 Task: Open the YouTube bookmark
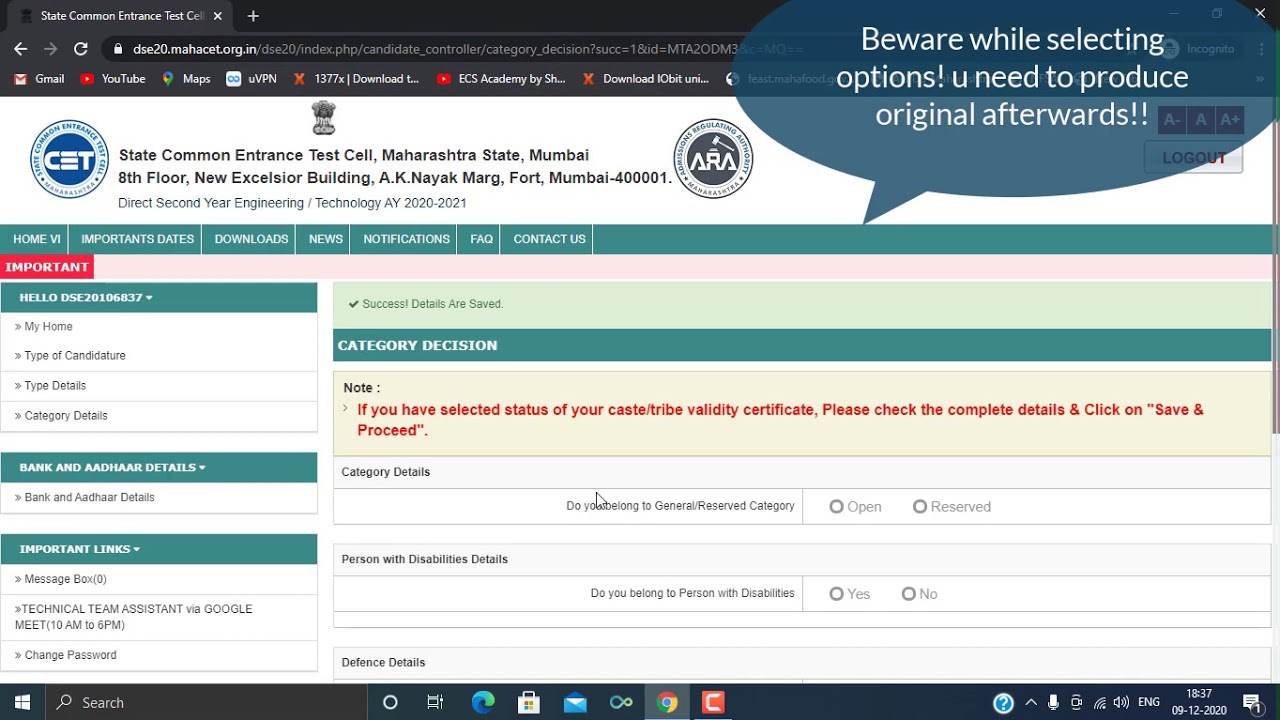point(113,79)
